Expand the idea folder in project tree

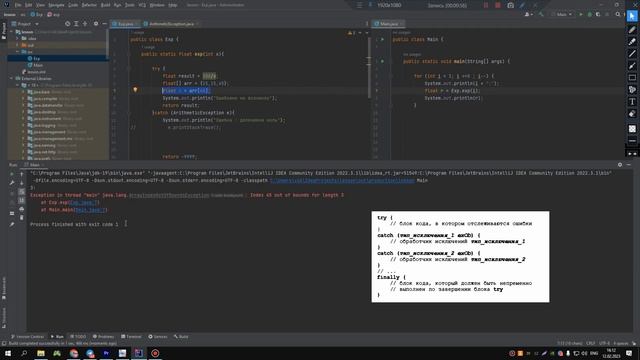click(18, 38)
